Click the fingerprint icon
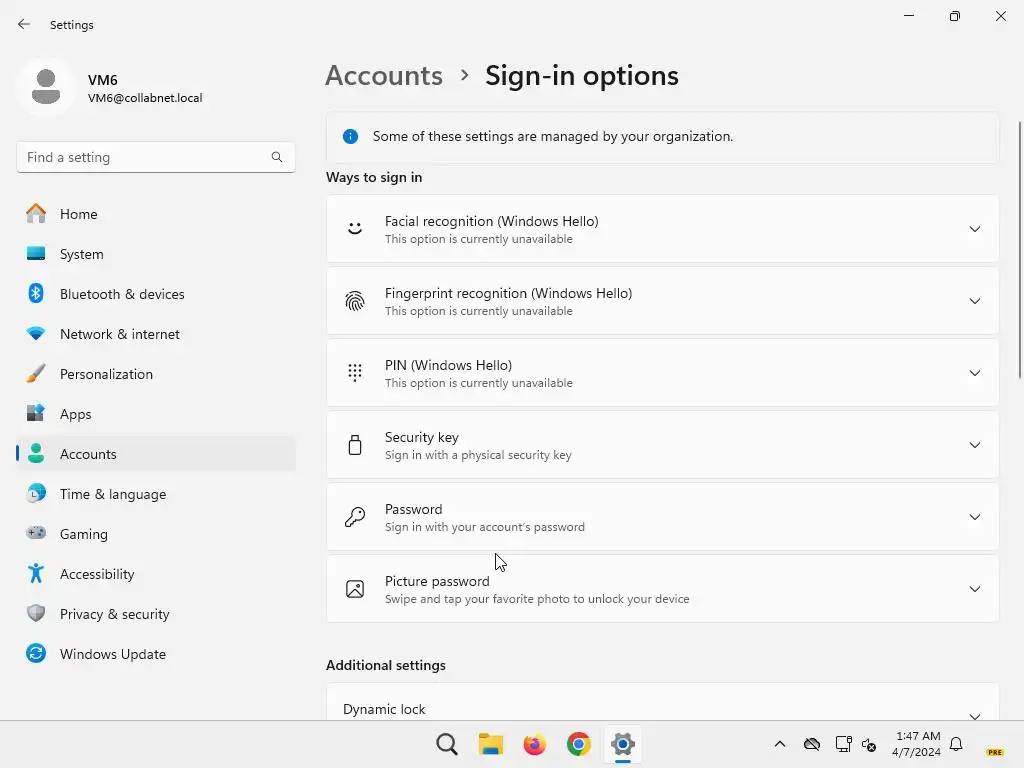1024x768 pixels. [x=355, y=301]
